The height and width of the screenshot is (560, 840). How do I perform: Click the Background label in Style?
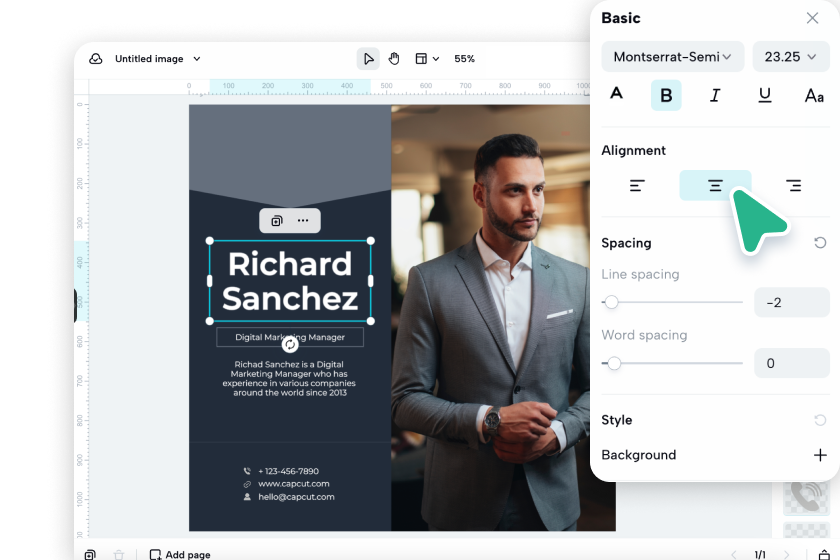pyautogui.click(x=639, y=455)
